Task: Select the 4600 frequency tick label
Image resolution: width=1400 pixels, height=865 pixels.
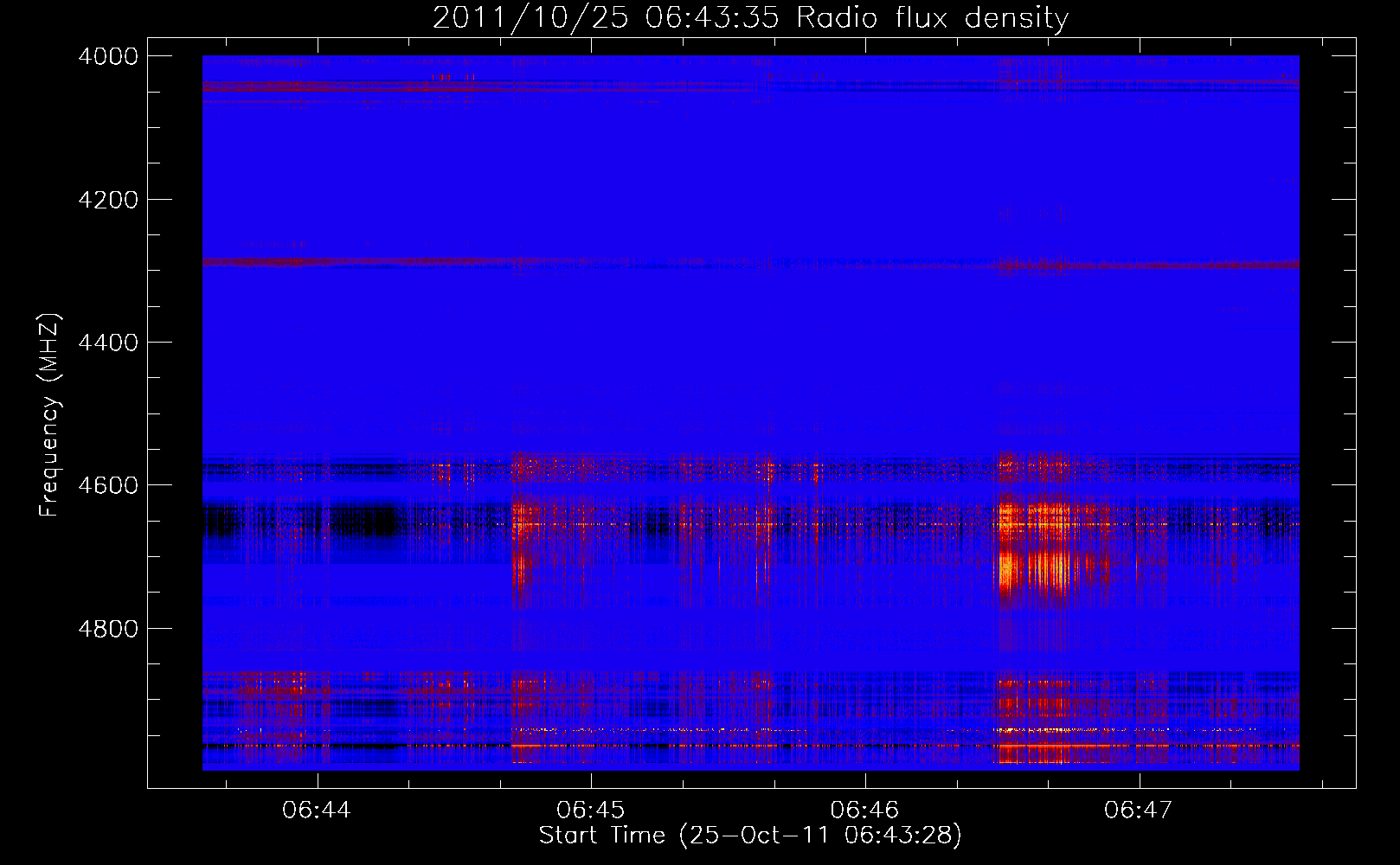Action: (x=108, y=485)
